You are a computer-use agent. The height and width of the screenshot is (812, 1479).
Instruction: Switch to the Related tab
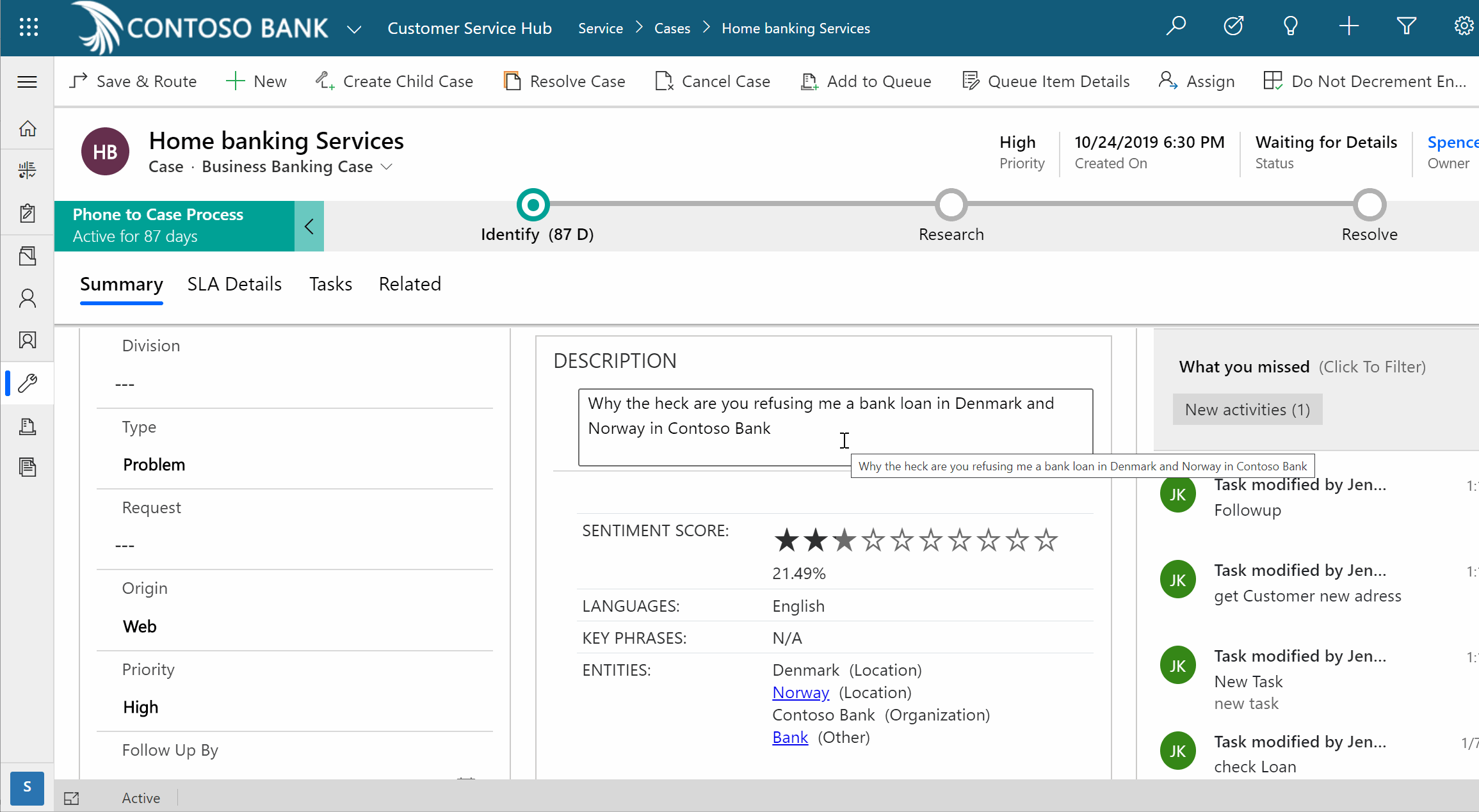tap(410, 284)
